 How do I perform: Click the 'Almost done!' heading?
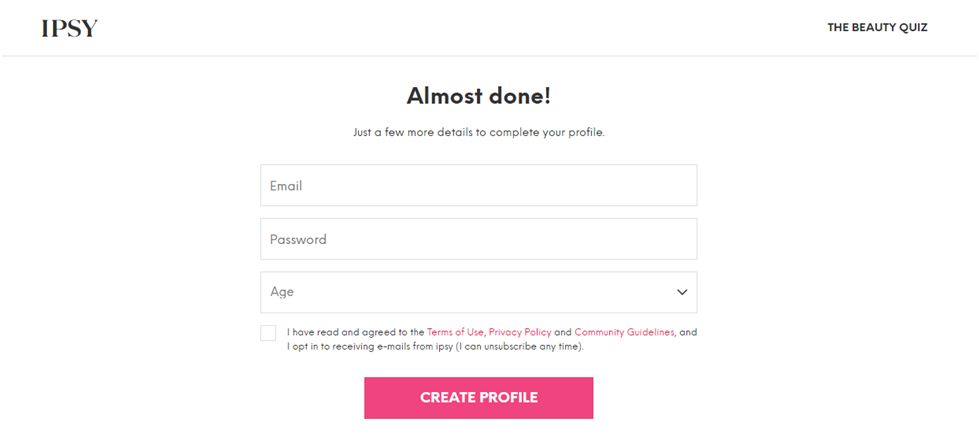pyautogui.click(x=479, y=97)
